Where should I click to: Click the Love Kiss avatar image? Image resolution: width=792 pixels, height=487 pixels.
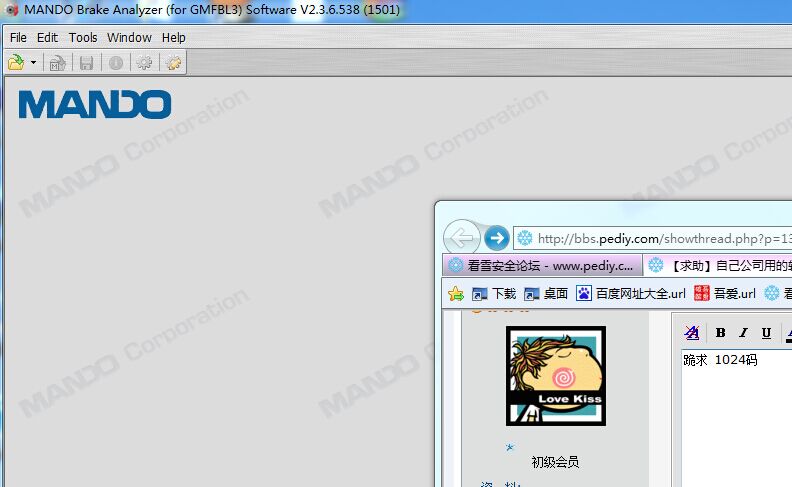coord(556,376)
